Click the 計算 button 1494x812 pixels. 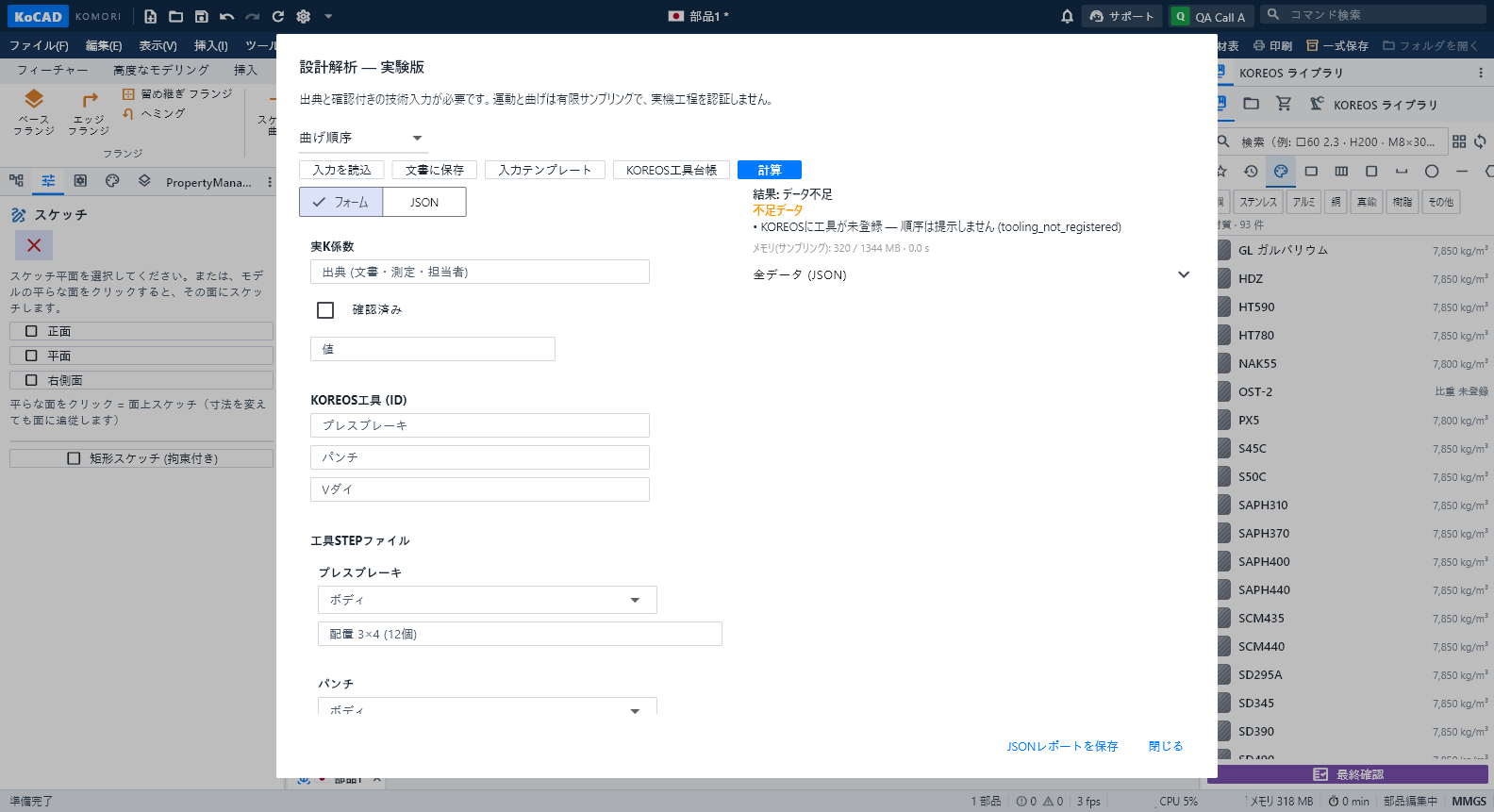(x=770, y=170)
